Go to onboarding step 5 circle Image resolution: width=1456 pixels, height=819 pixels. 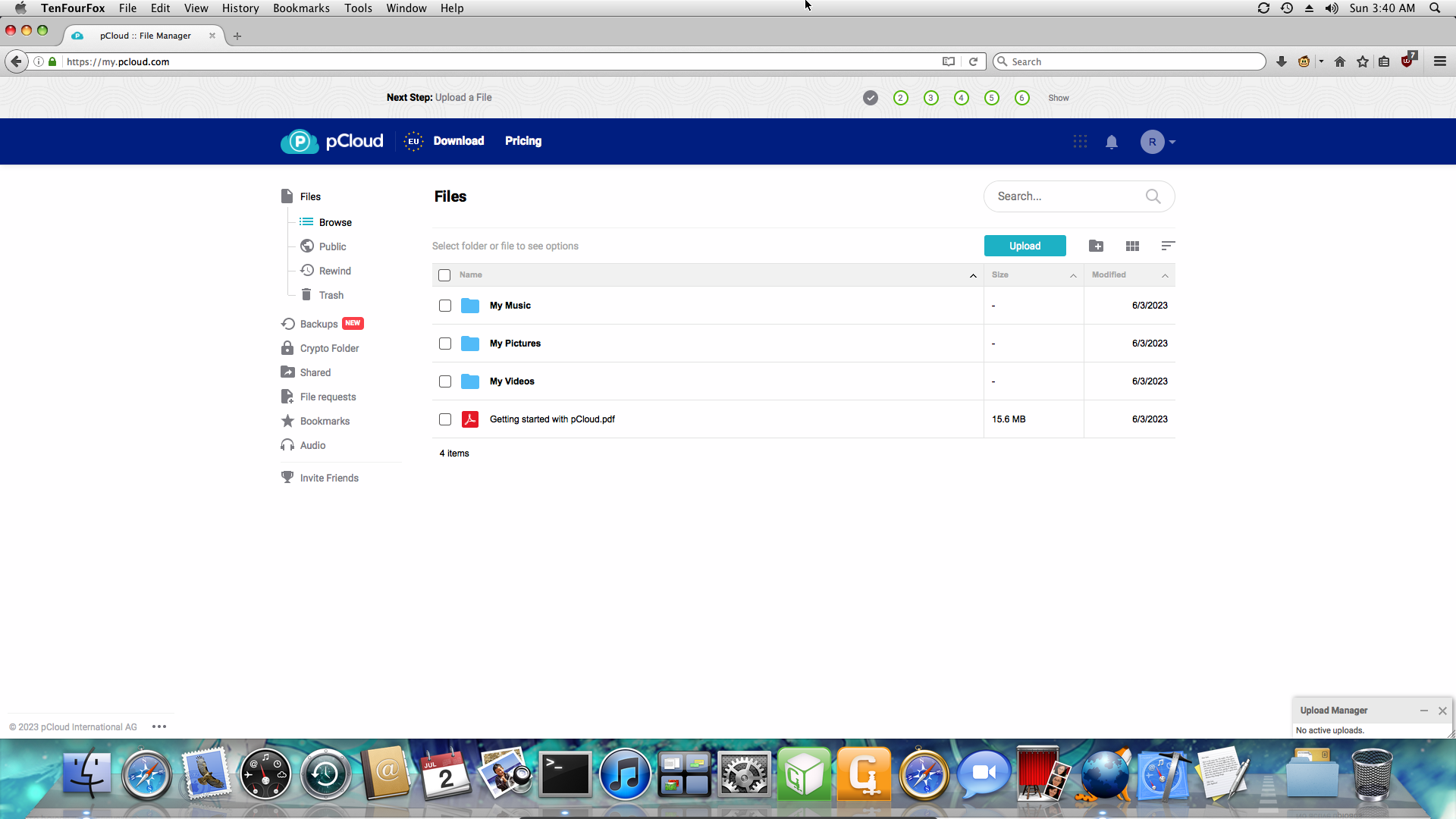[992, 98]
